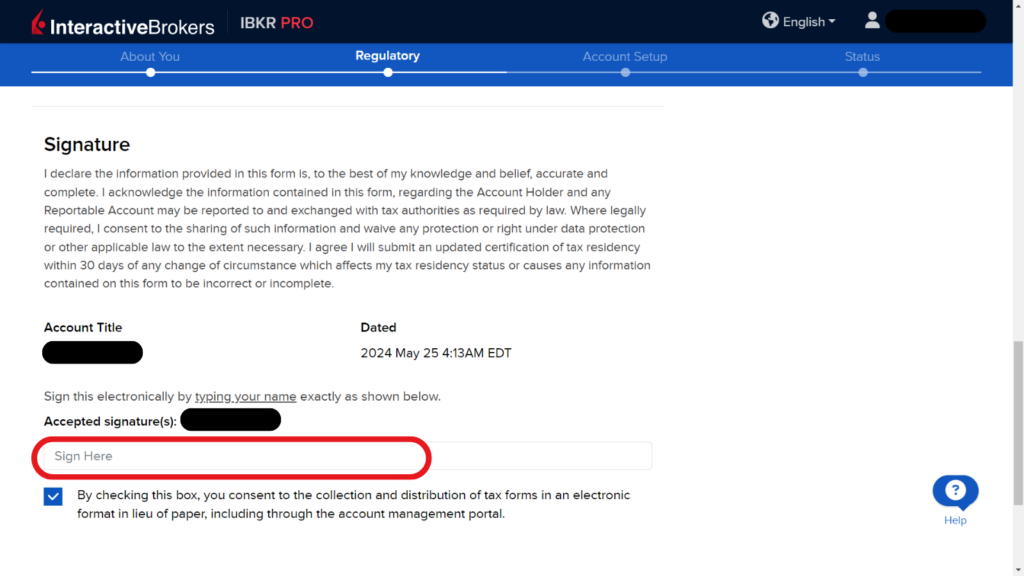The height and width of the screenshot is (576, 1024).
Task: Go to the About You step
Action: pyautogui.click(x=150, y=57)
